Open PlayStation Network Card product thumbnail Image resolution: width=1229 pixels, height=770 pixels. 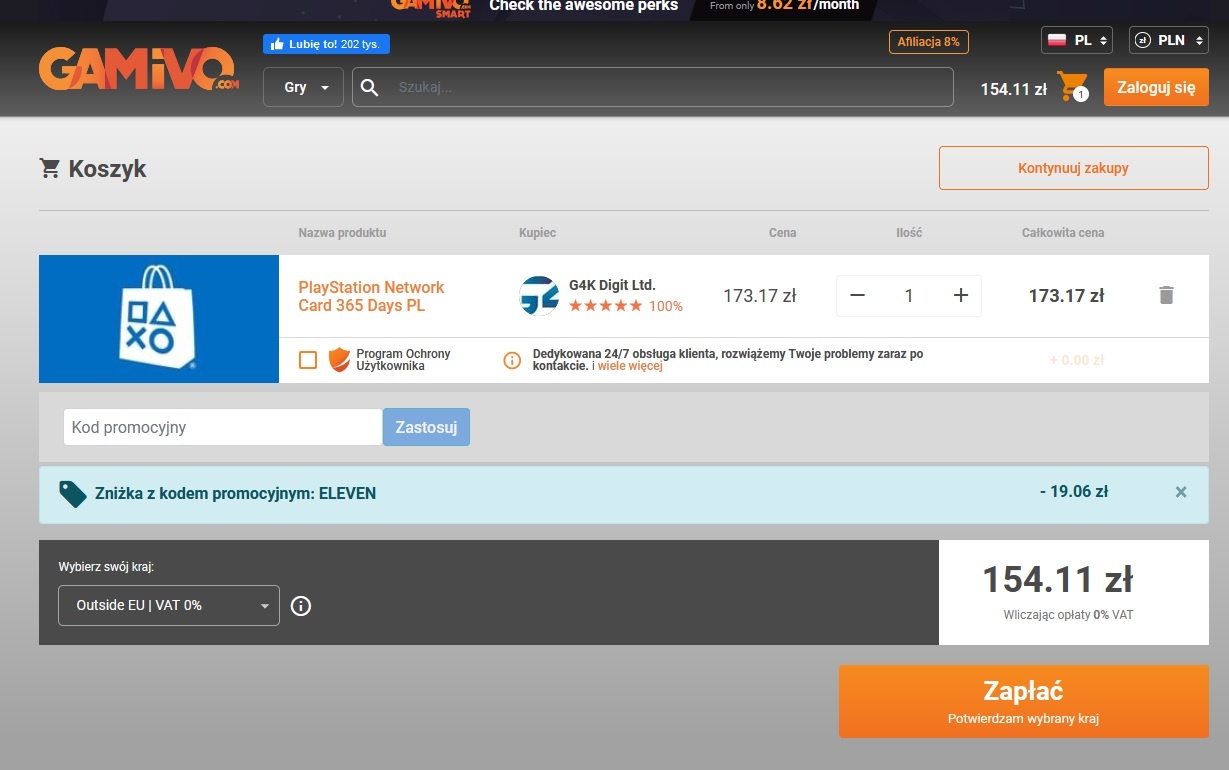[159, 319]
